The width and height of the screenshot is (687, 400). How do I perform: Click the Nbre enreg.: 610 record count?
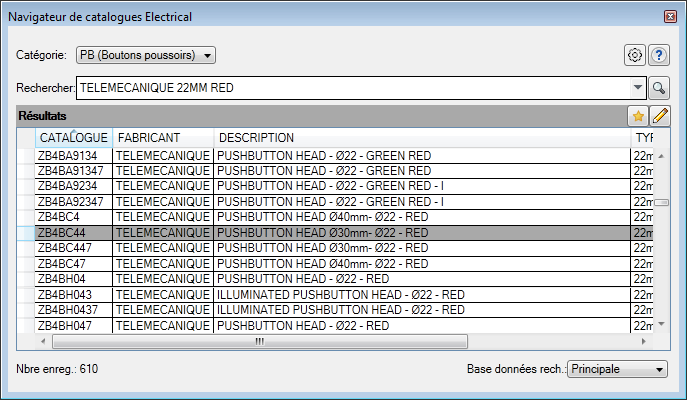pos(57,369)
